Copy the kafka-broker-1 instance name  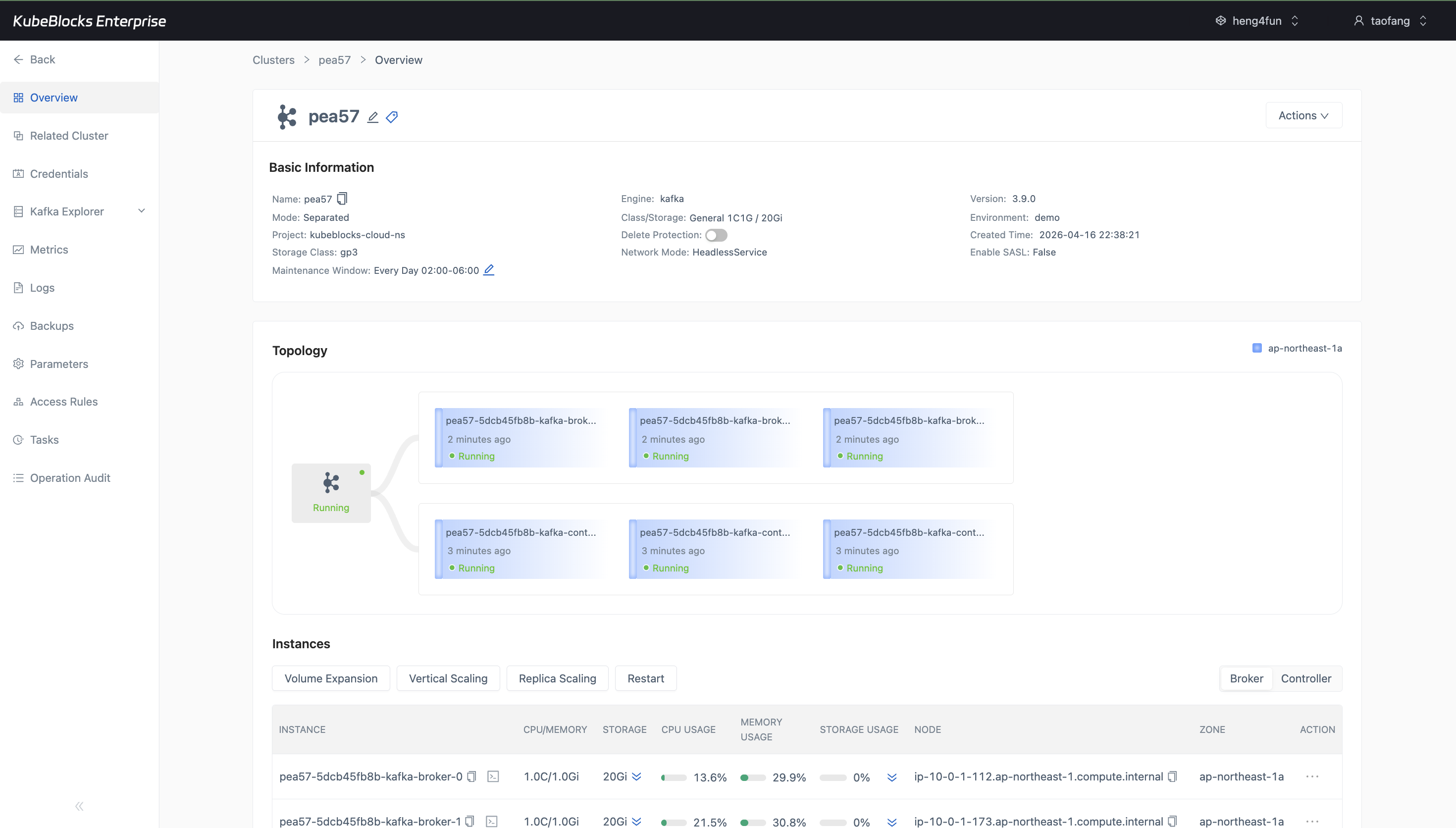(x=469, y=822)
